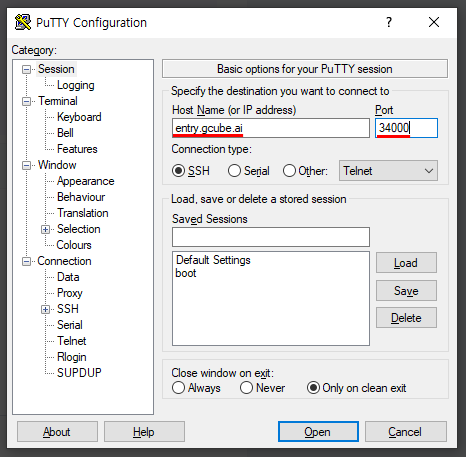Click the question mark help icon
Screen dimensions: 466x457
pyautogui.click(x=389, y=22)
